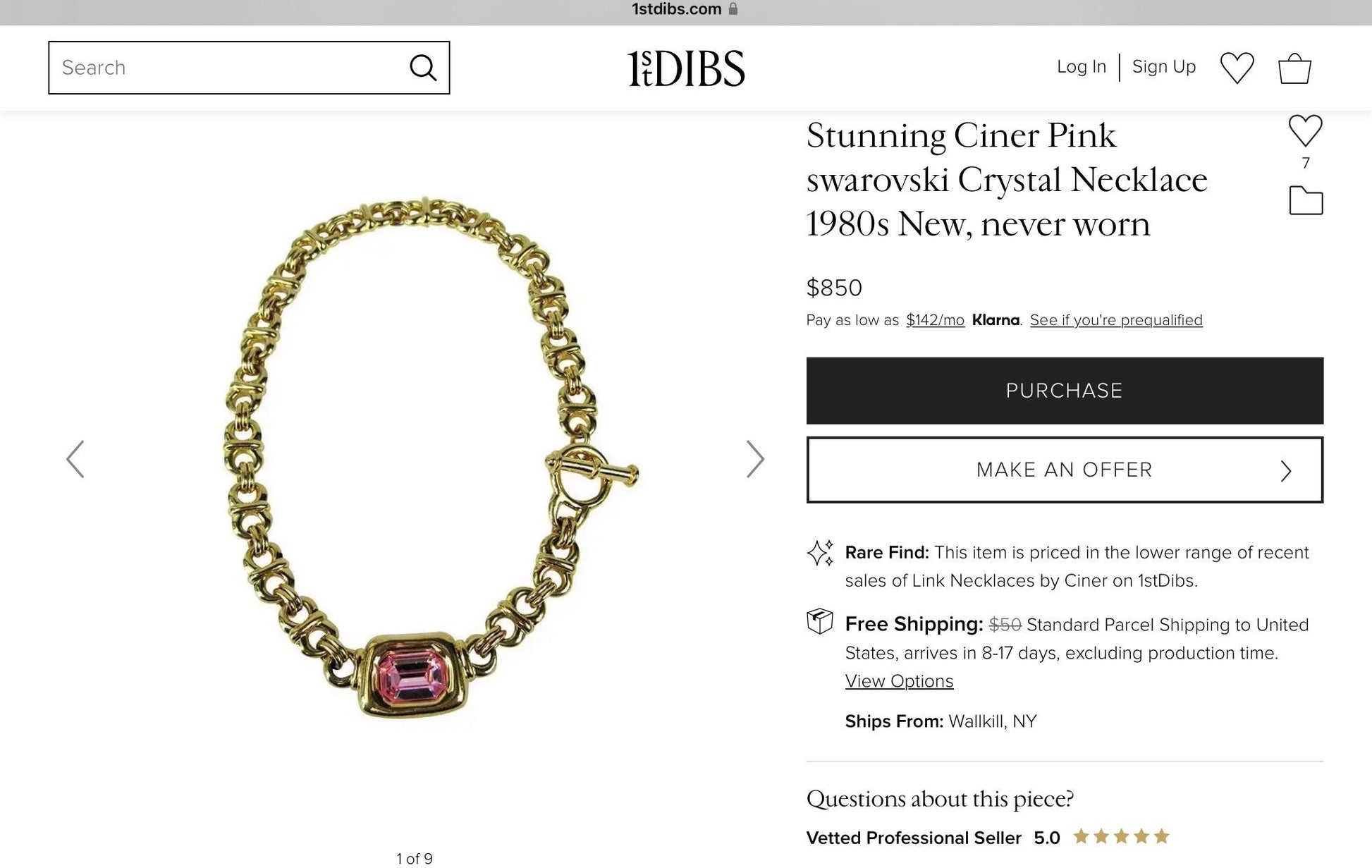Open favorites heart icon in header
This screenshot has height=868, width=1372.
(x=1237, y=68)
